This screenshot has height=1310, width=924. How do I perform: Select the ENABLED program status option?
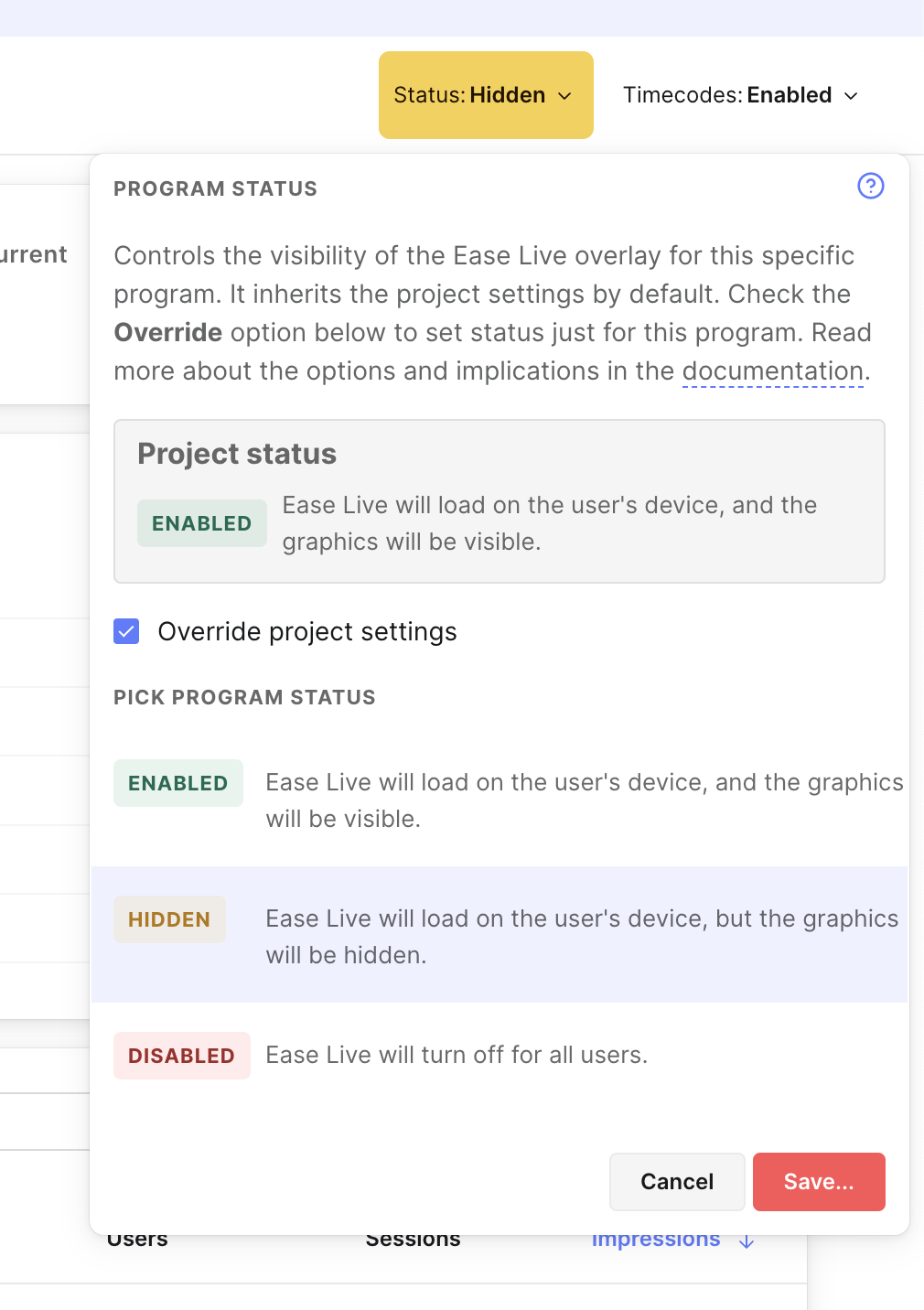pos(500,799)
